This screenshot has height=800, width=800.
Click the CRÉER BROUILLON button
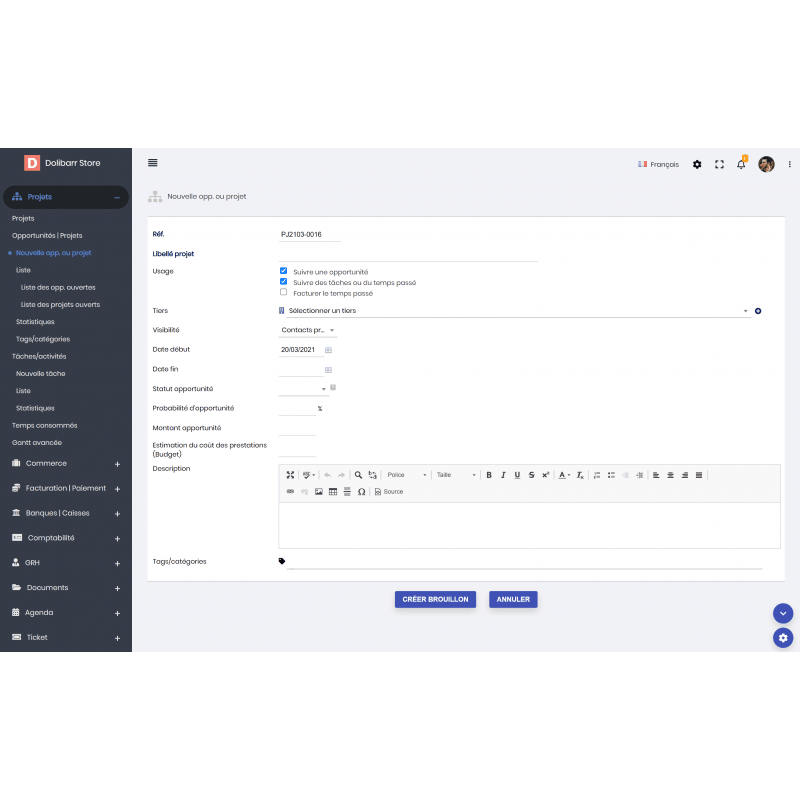[x=435, y=599]
